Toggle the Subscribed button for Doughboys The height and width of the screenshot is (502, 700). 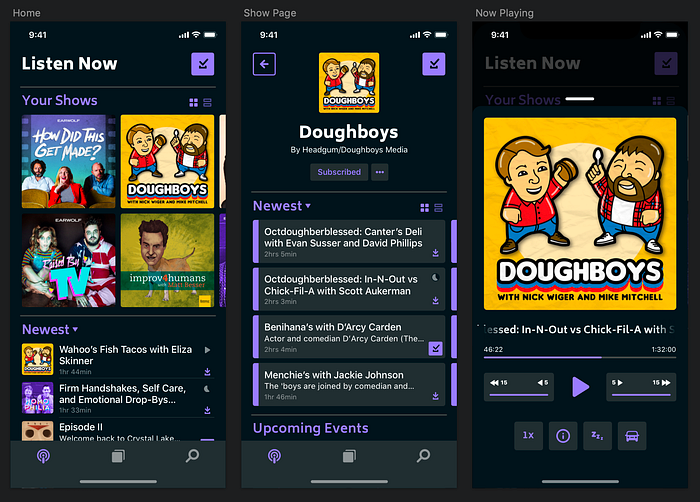[339, 172]
